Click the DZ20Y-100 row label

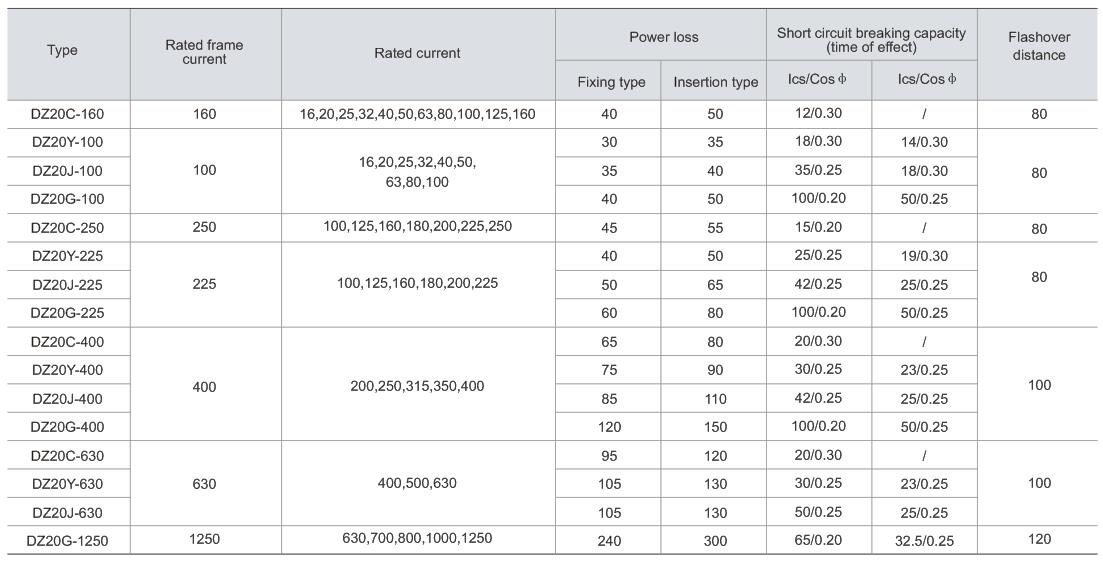(x=67, y=142)
